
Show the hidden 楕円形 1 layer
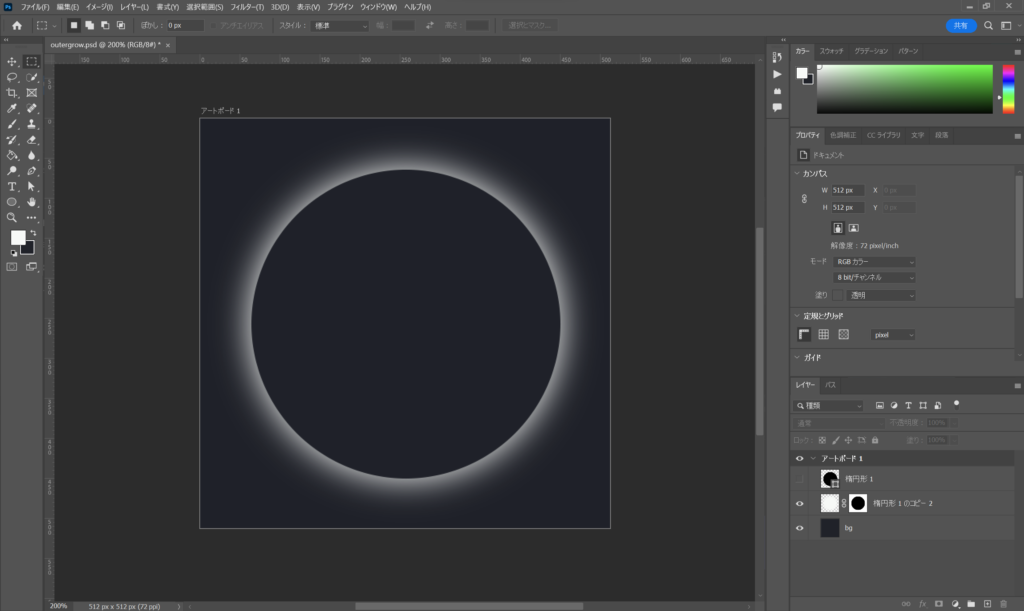799,479
